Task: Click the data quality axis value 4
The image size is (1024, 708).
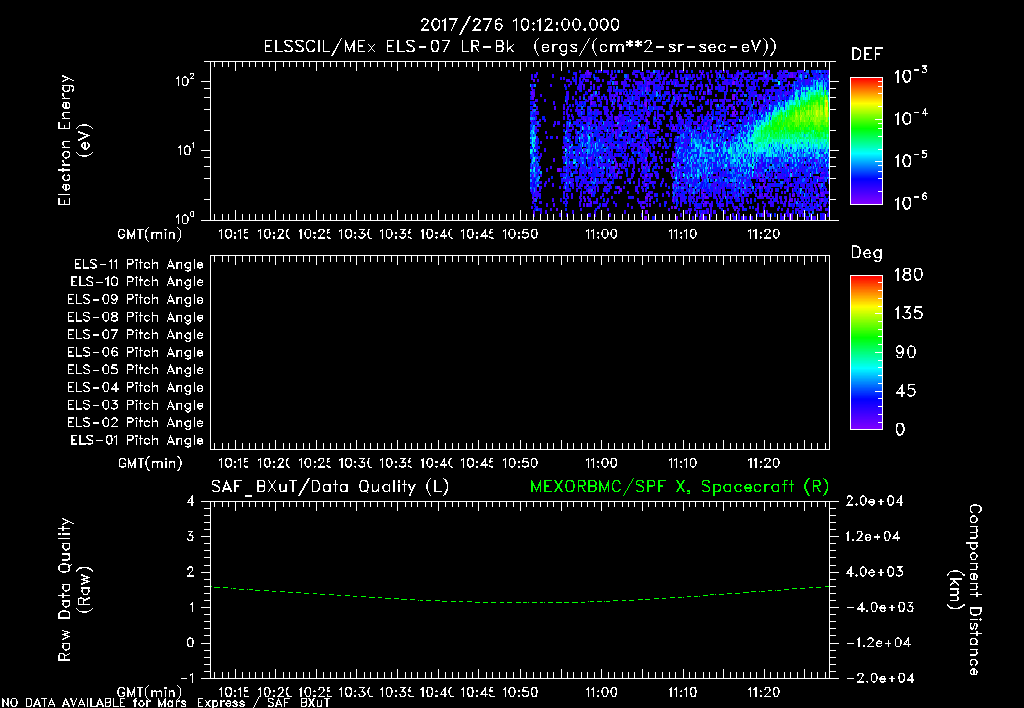Action: (x=191, y=501)
